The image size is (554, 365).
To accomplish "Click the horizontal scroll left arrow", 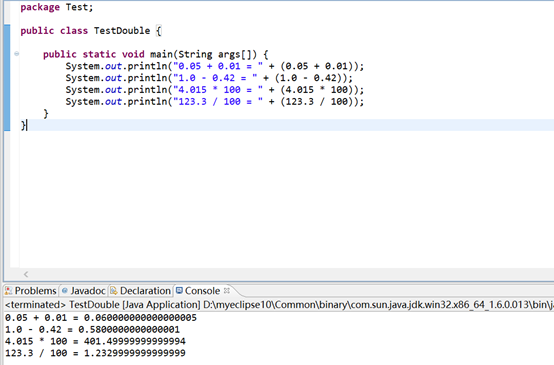I will [x=26, y=274].
